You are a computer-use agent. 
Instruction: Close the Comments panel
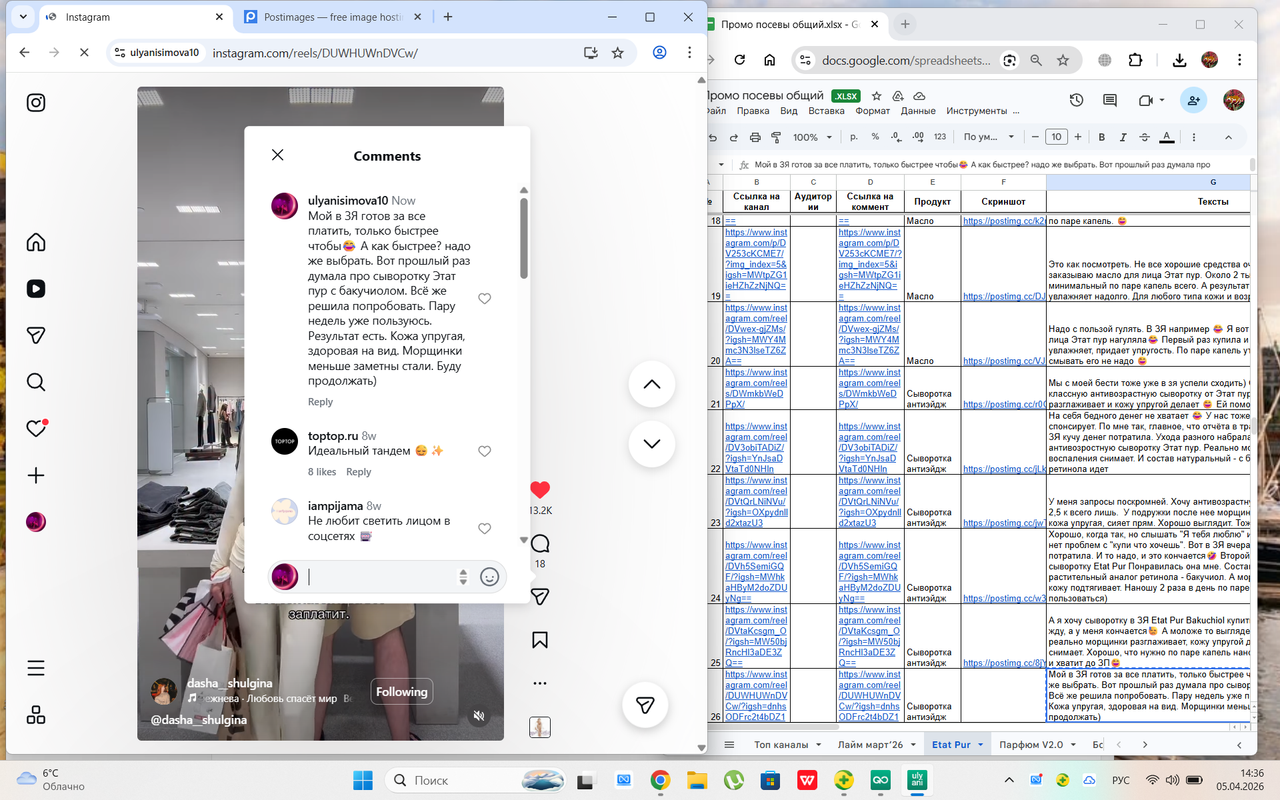coord(278,155)
